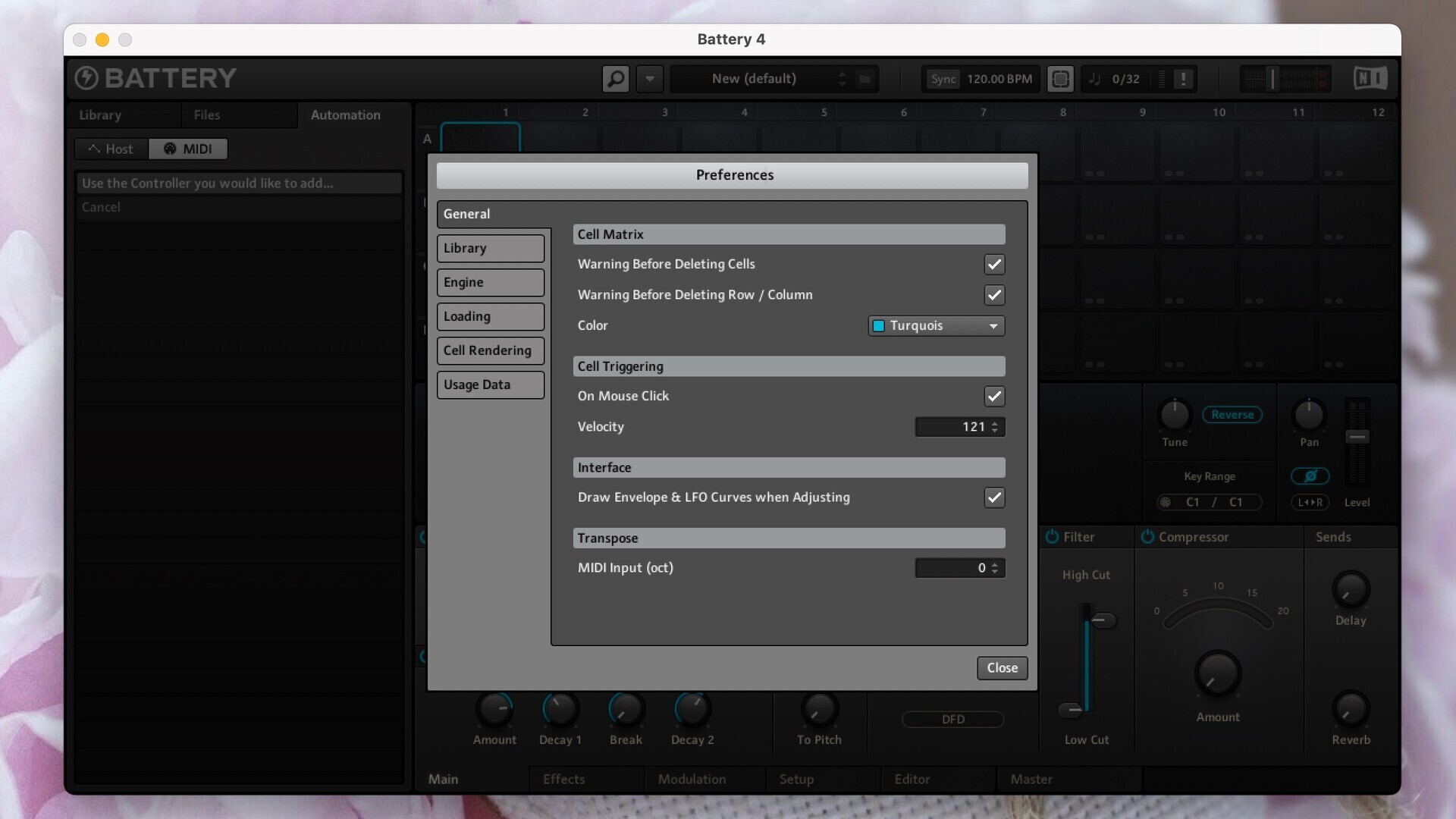Select the Host automation button

tap(111, 149)
